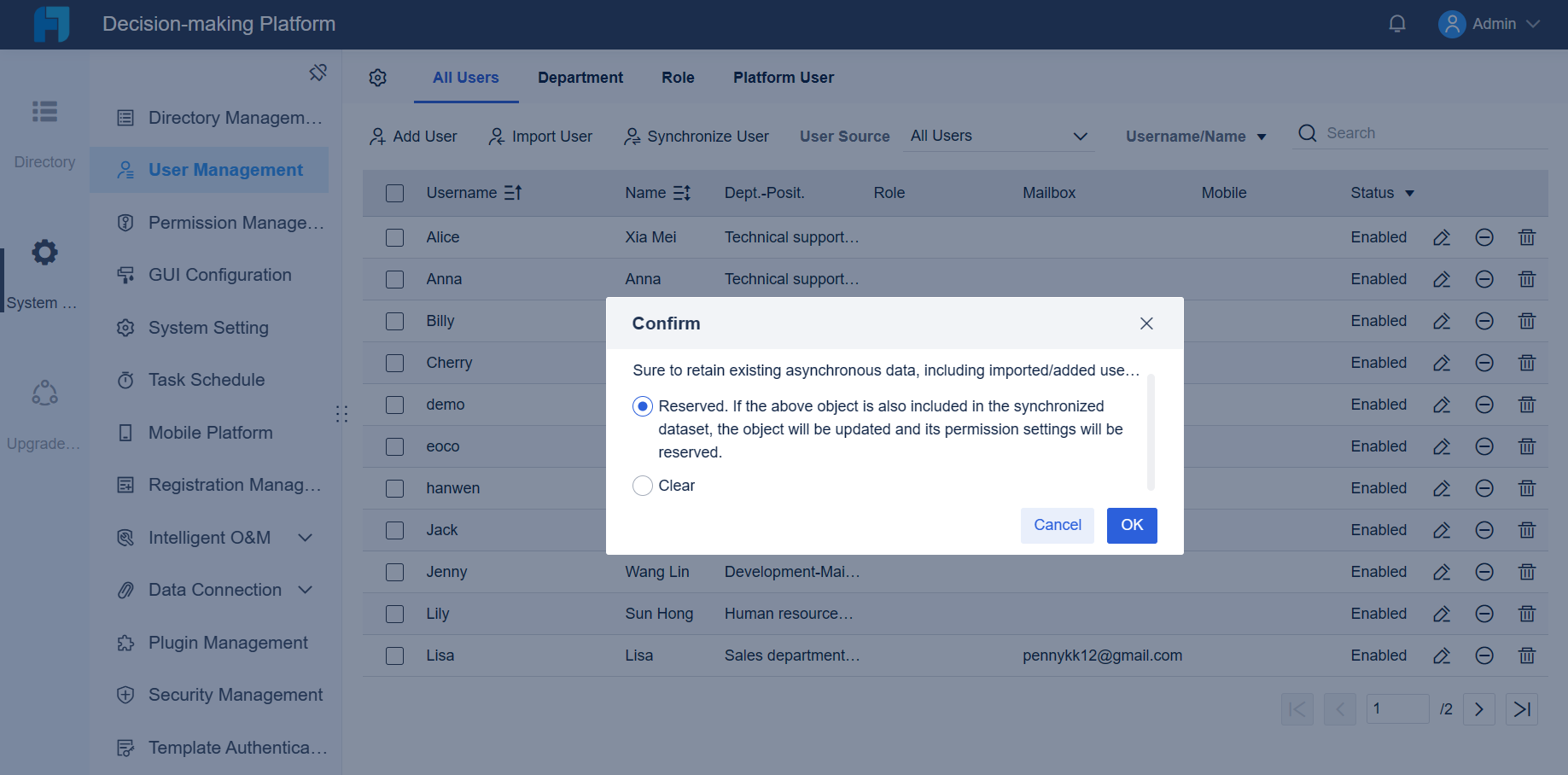Check the select-all checkbox in the table header
This screenshot has height=775, width=1568.
tap(394, 193)
